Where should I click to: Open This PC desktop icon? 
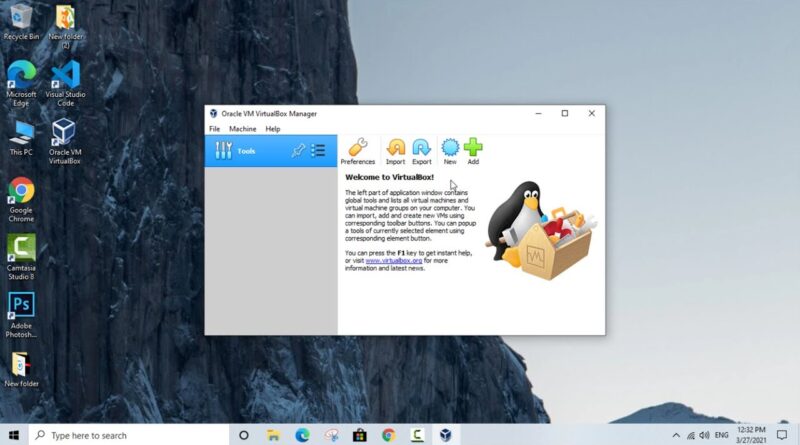[21, 138]
